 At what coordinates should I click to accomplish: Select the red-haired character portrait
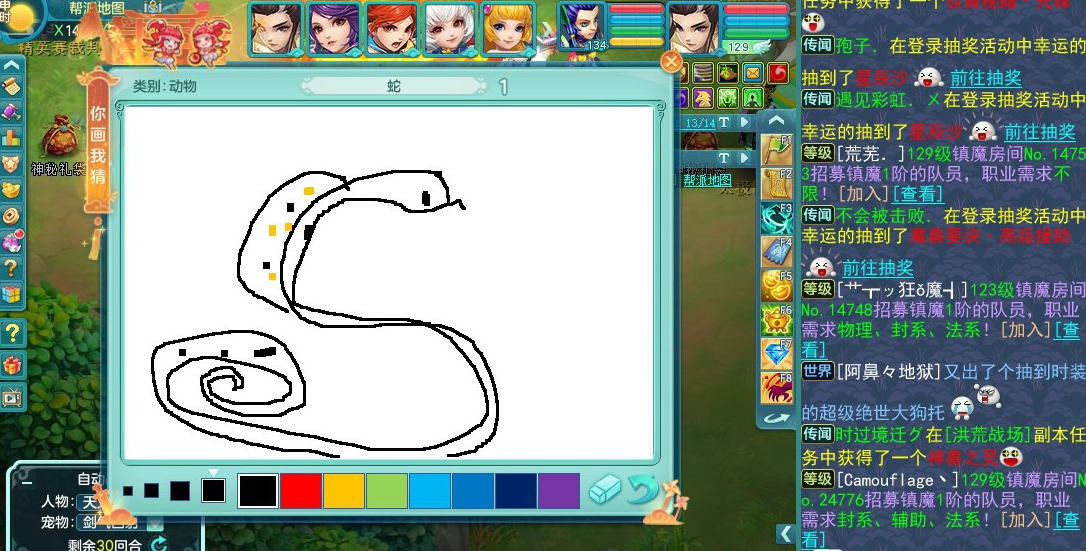(x=392, y=28)
